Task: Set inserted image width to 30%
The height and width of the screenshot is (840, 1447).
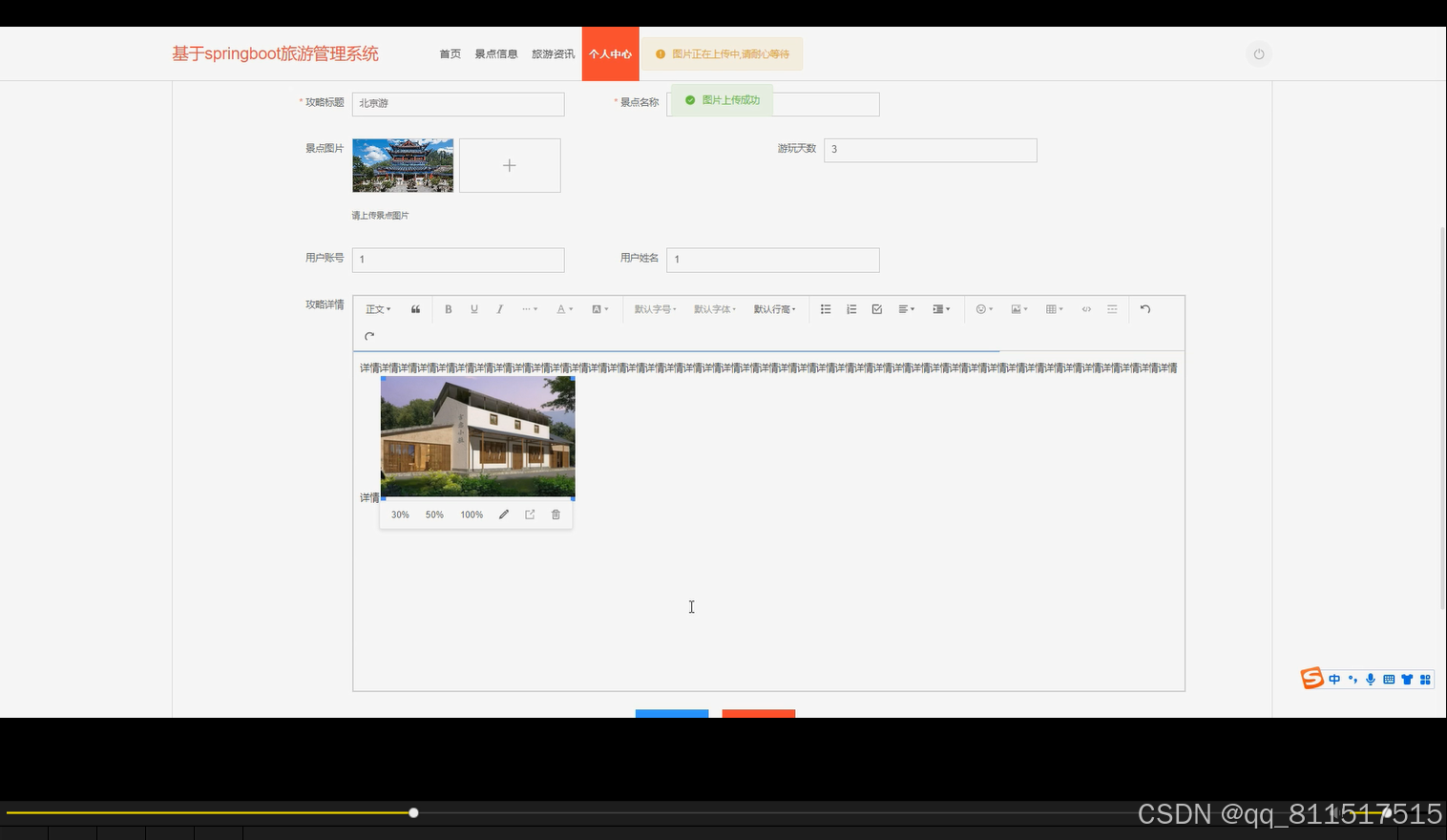Action: pos(400,514)
